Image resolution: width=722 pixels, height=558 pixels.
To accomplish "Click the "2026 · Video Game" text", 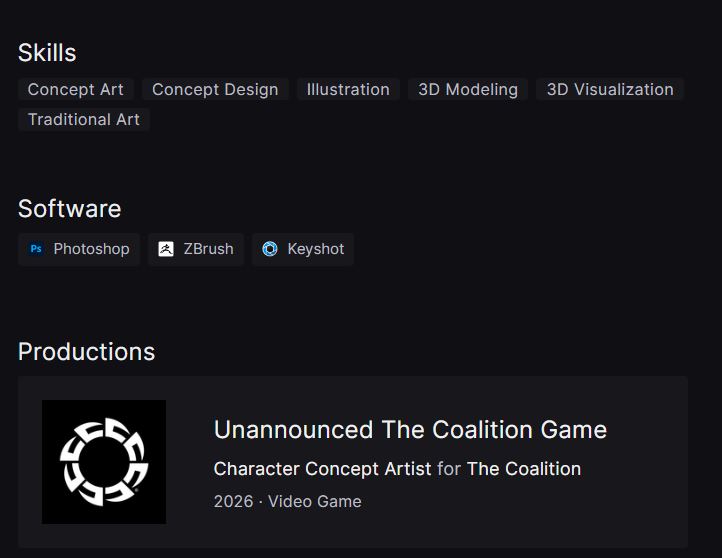I will tap(287, 501).
